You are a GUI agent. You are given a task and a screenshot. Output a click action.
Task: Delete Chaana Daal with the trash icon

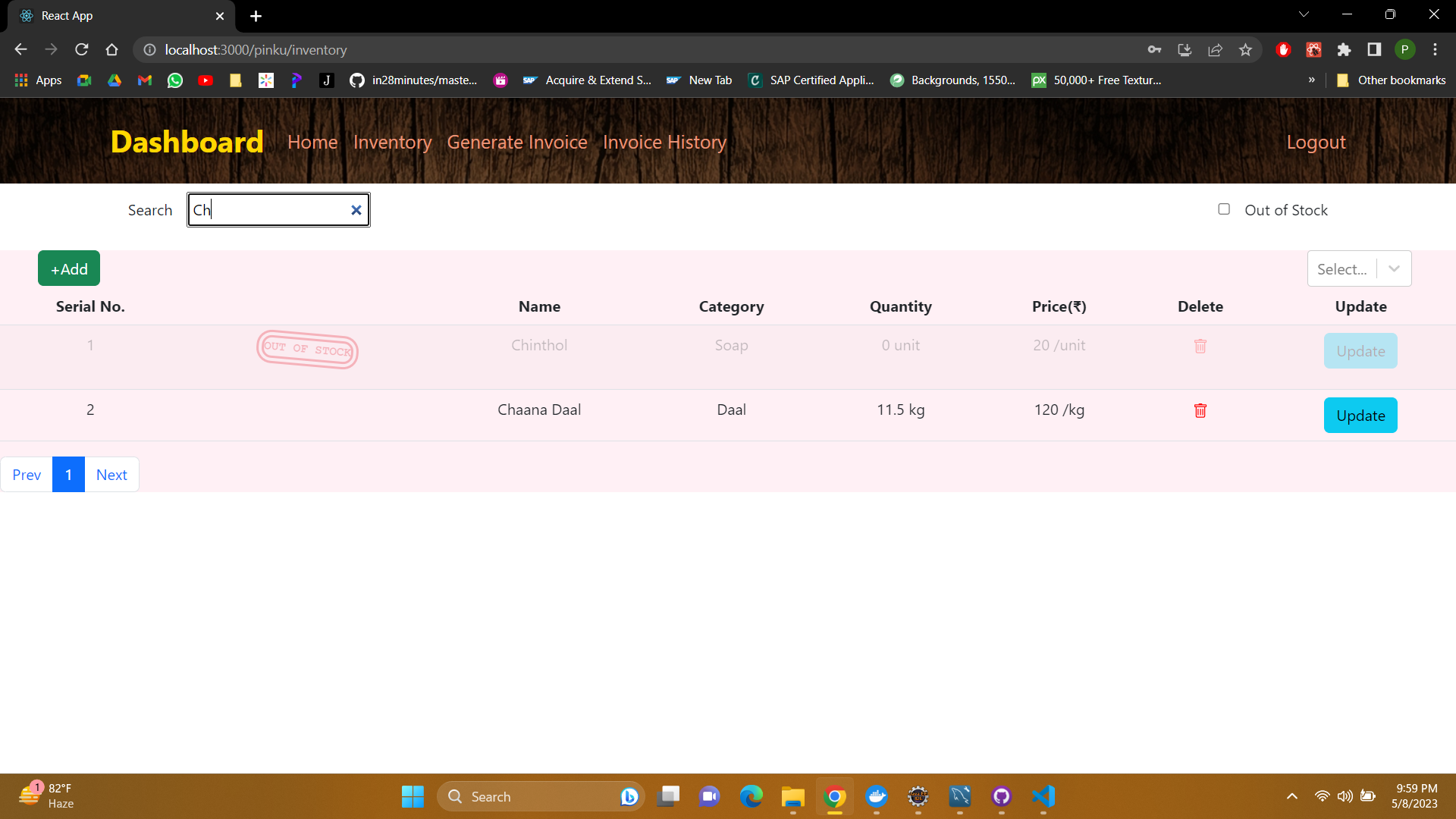click(1200, 410)
